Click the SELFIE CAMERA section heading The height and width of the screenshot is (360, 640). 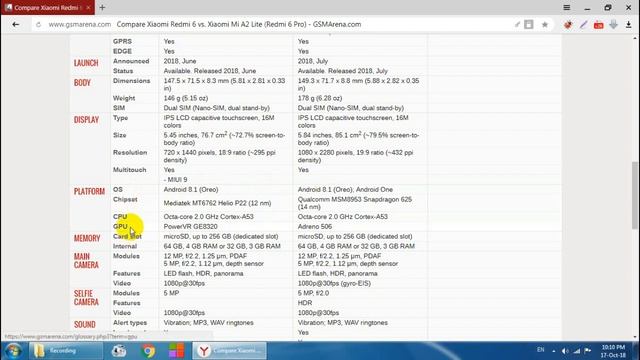point(86,298)
